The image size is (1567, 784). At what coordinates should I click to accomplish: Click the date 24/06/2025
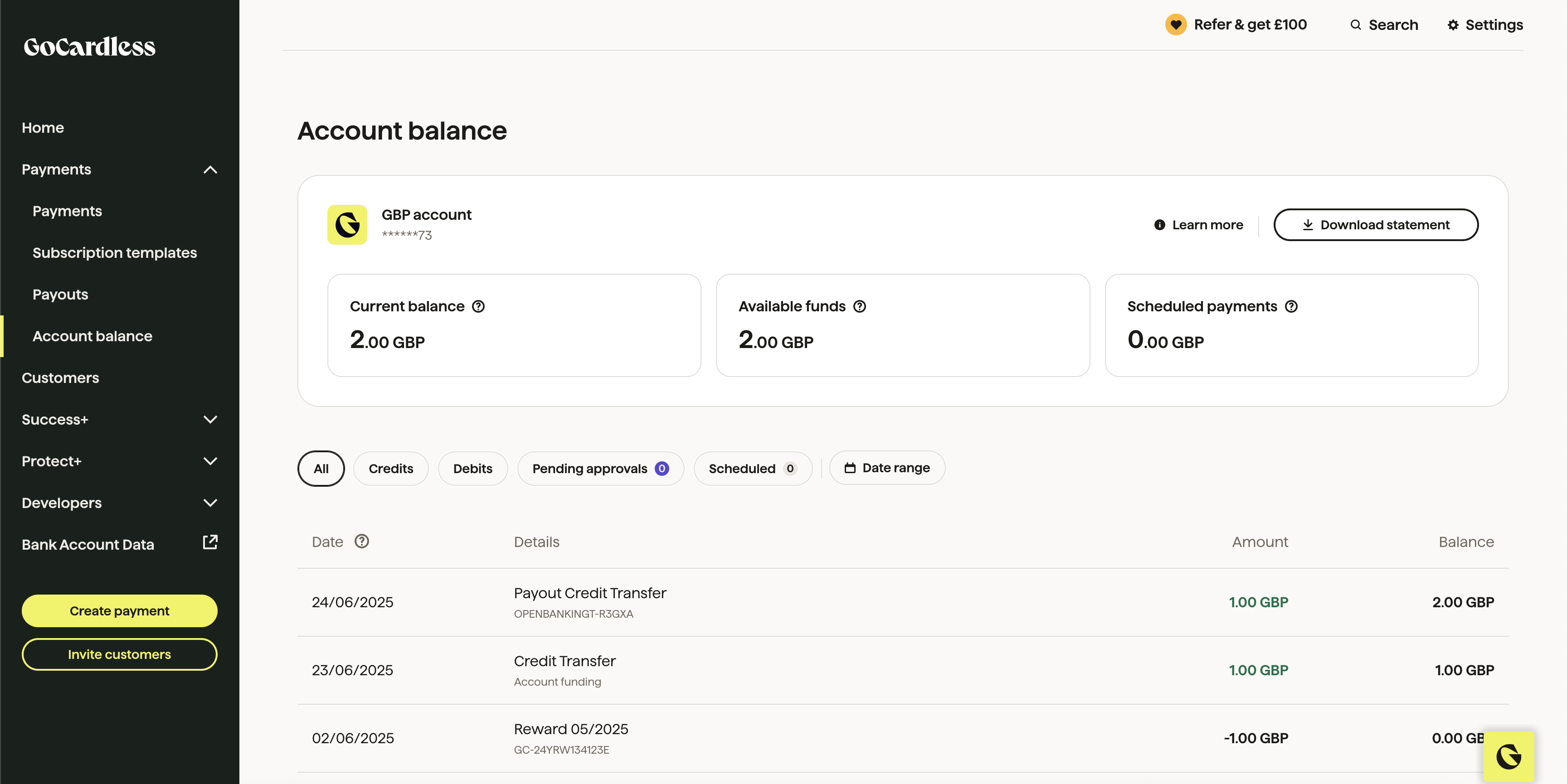point(353,602)
